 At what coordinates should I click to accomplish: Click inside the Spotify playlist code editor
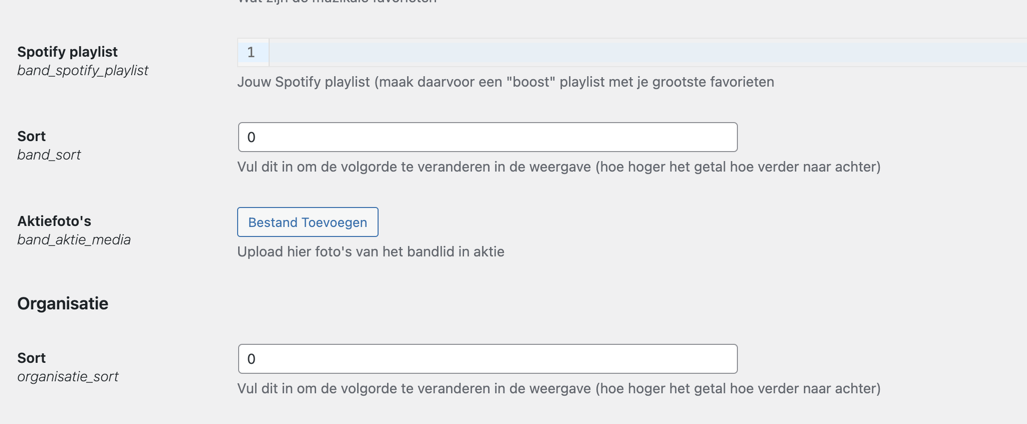tap(647, 52)
